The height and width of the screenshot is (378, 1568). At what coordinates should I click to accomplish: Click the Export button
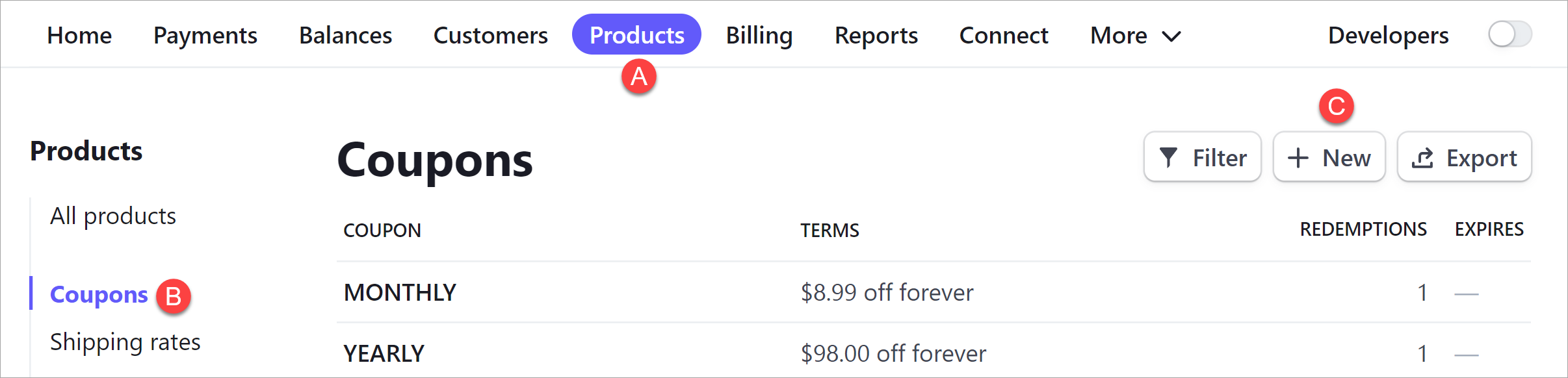pos(1464,157)
